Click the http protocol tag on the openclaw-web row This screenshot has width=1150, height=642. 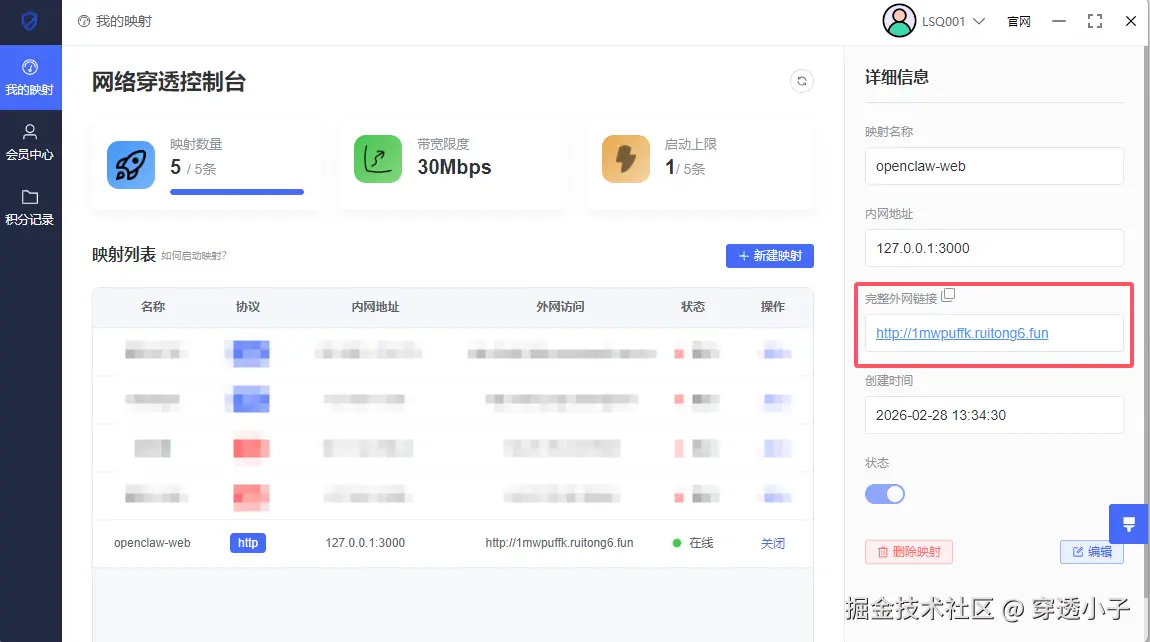pyautogui.click(x=248, y=543)
